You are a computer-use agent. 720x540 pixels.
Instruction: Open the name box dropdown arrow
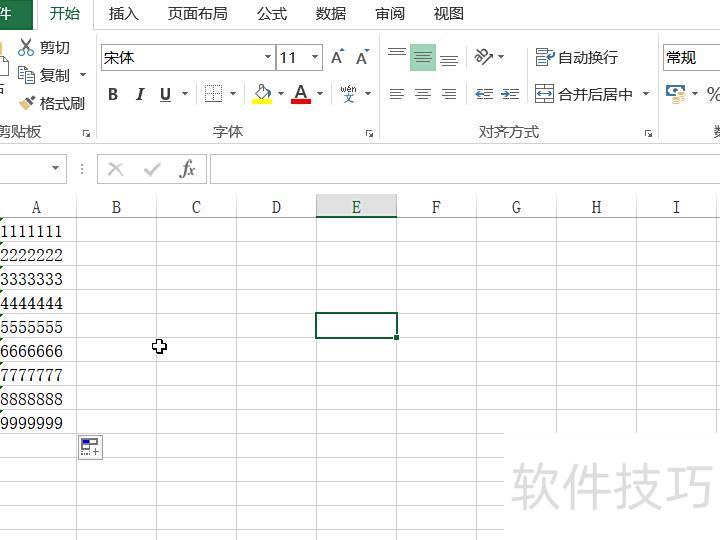coord(56,168)
